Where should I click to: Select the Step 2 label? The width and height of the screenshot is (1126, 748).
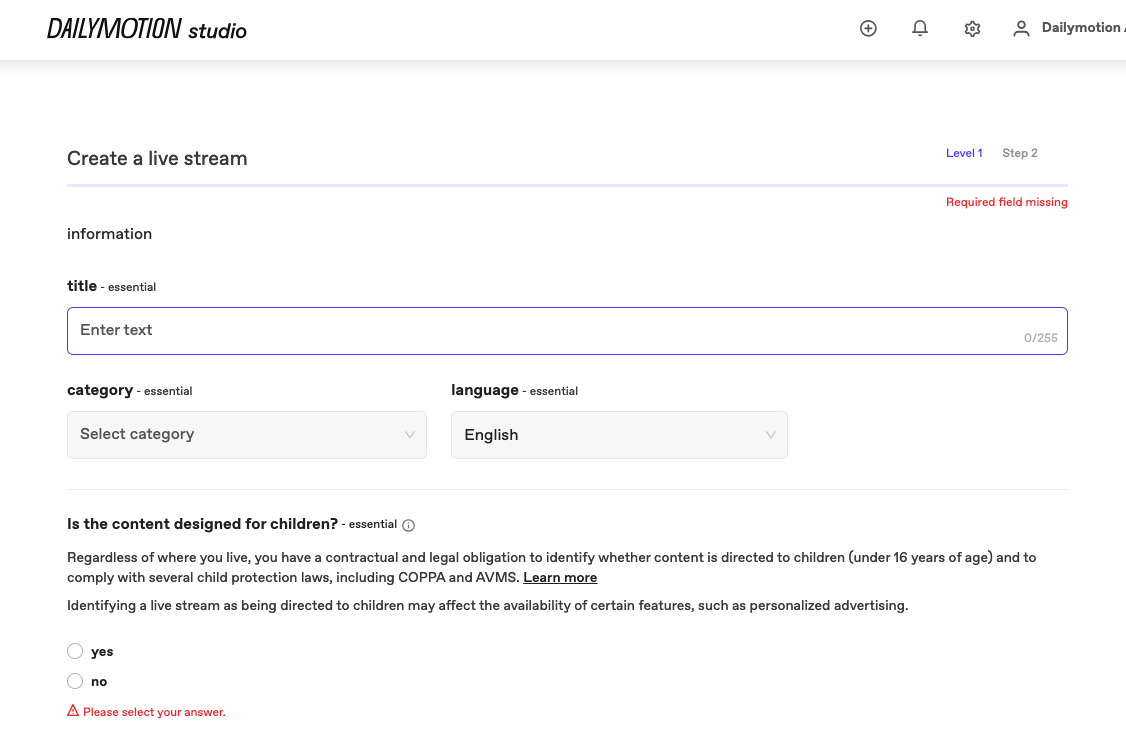coord(1019,153)
